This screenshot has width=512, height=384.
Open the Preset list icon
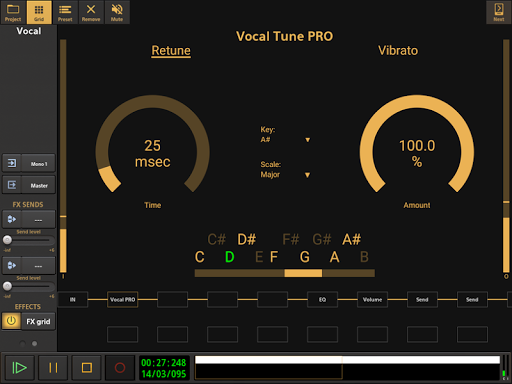pos(65,12)
